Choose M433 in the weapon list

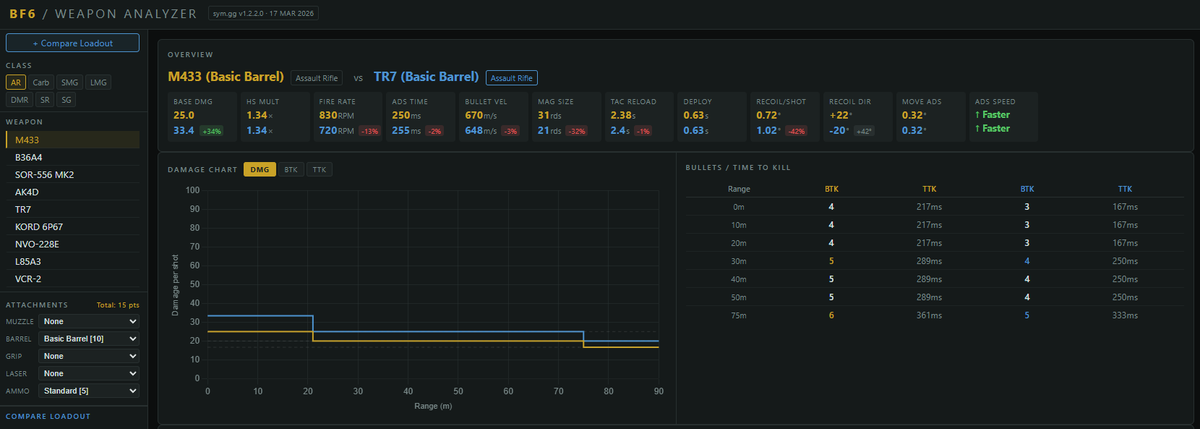coord(72,140)
